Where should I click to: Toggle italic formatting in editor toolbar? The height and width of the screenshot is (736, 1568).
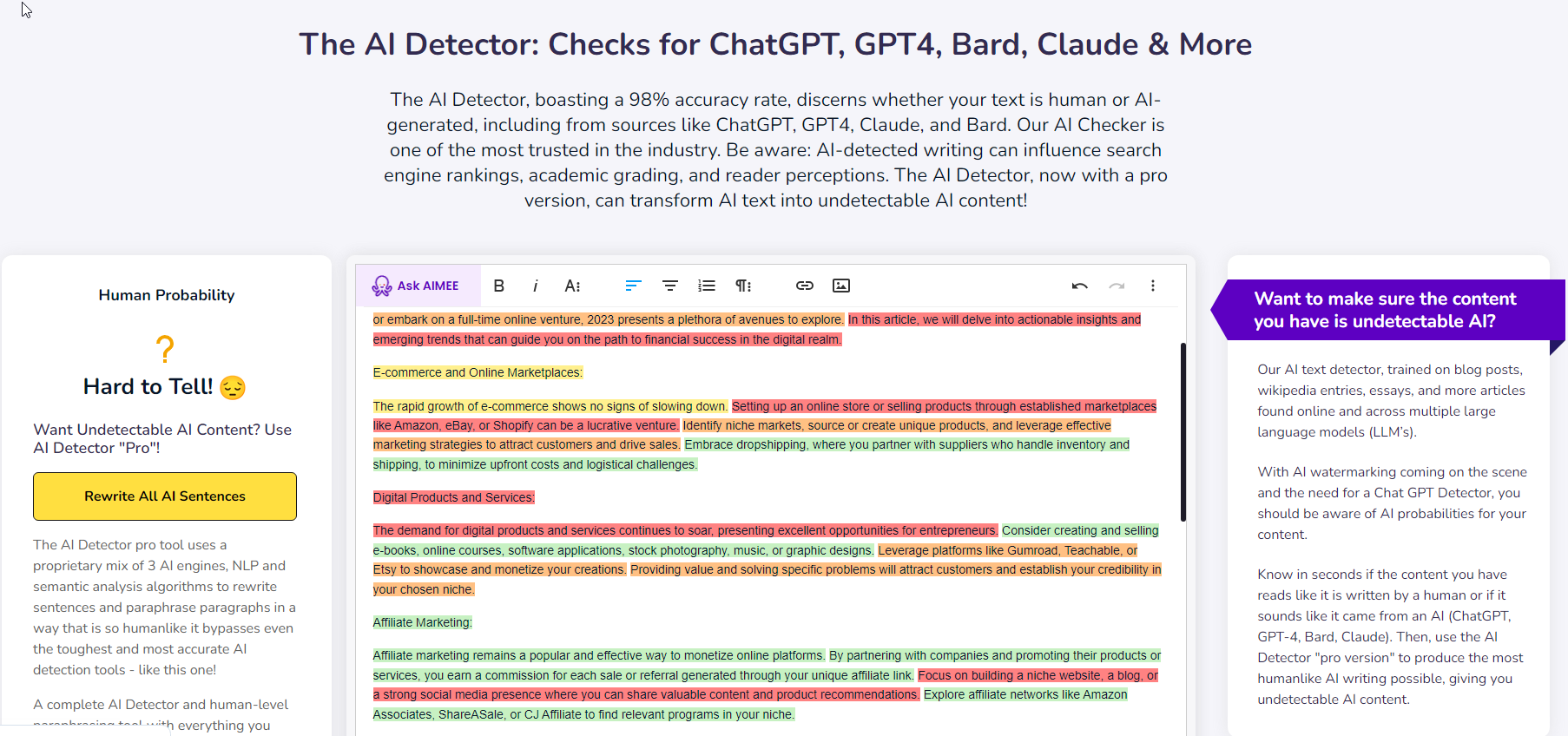[x=536, y=286]
